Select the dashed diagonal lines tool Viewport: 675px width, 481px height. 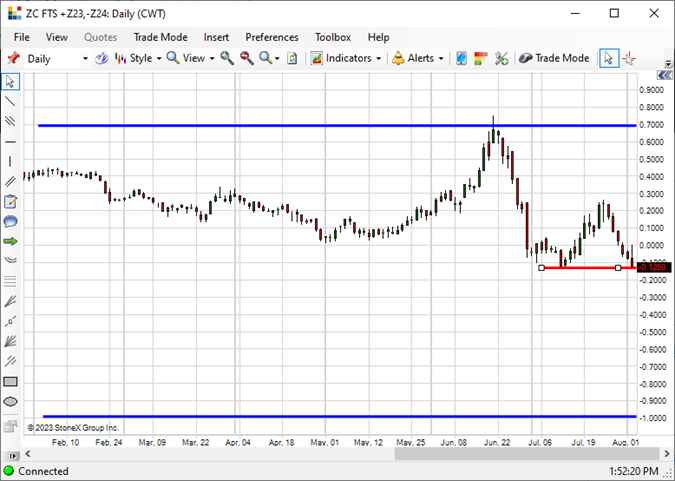10,361
